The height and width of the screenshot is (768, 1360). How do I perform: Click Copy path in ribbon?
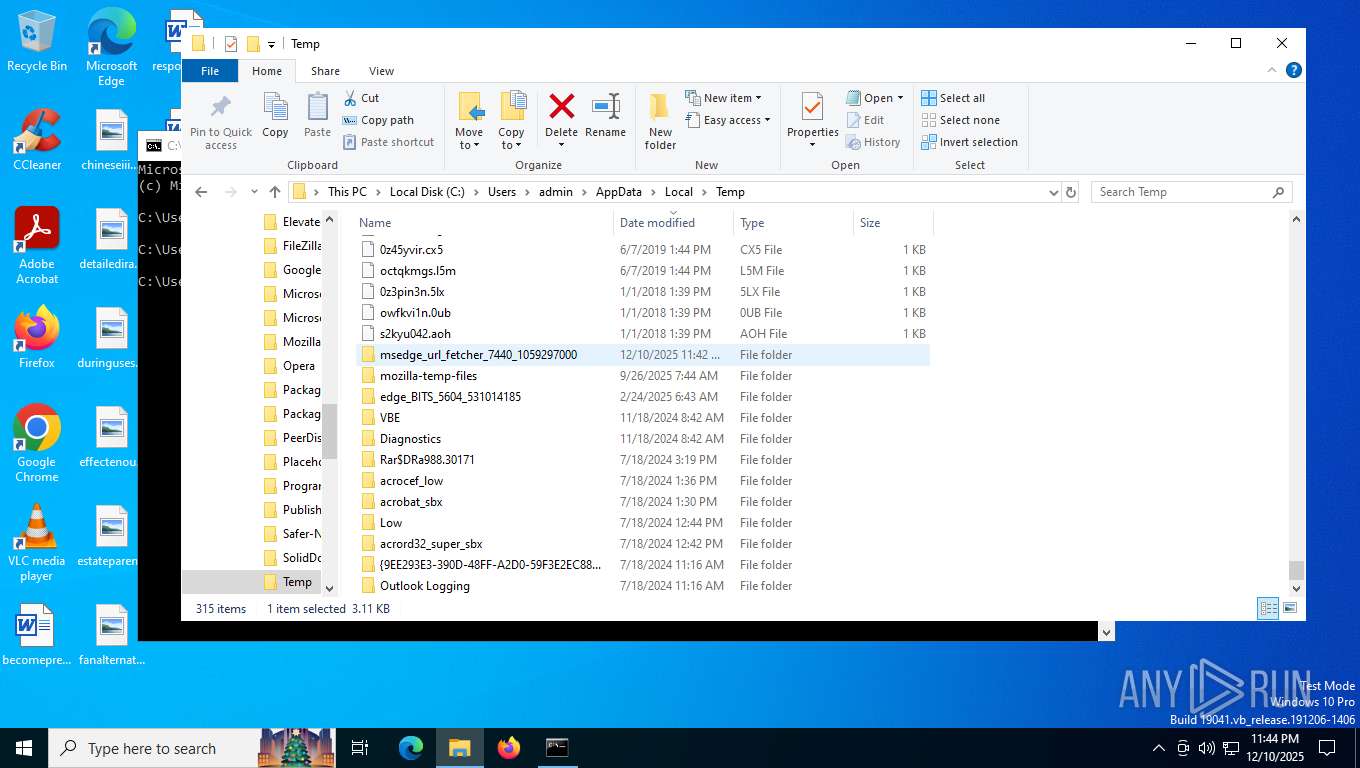[378, 120]
